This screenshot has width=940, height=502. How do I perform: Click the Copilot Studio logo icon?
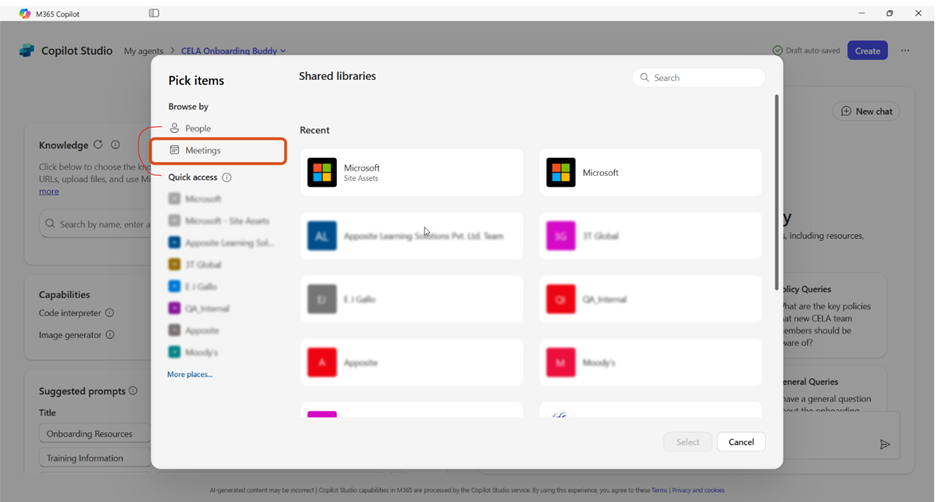click(27, 51)
